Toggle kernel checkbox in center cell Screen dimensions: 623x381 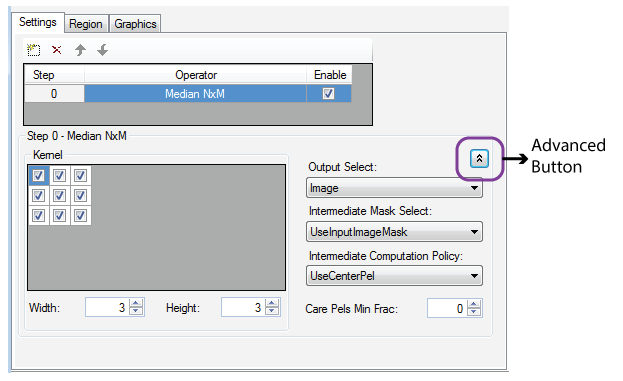click(x=59, y=195)
